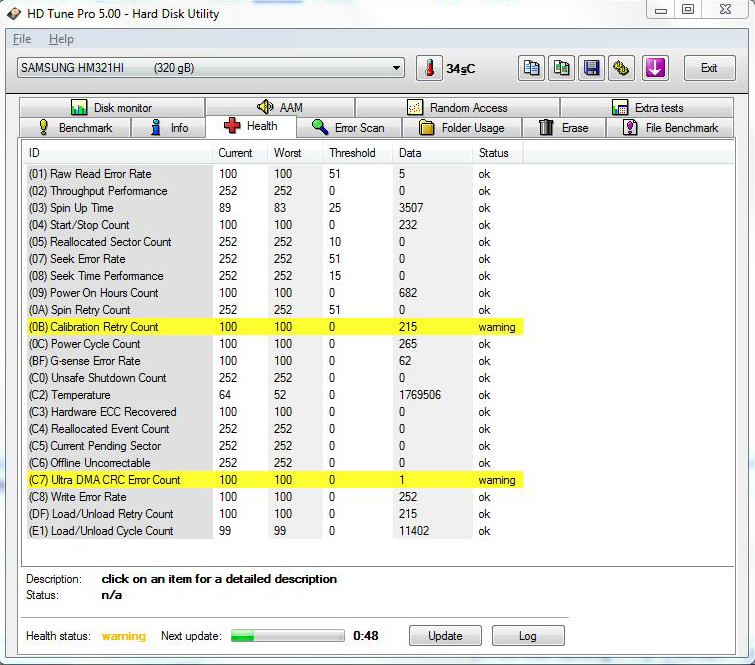Open the Disk monitor tab
This screenshot has height=665, width=755.
pyautogui.click(x=111, y=108)
